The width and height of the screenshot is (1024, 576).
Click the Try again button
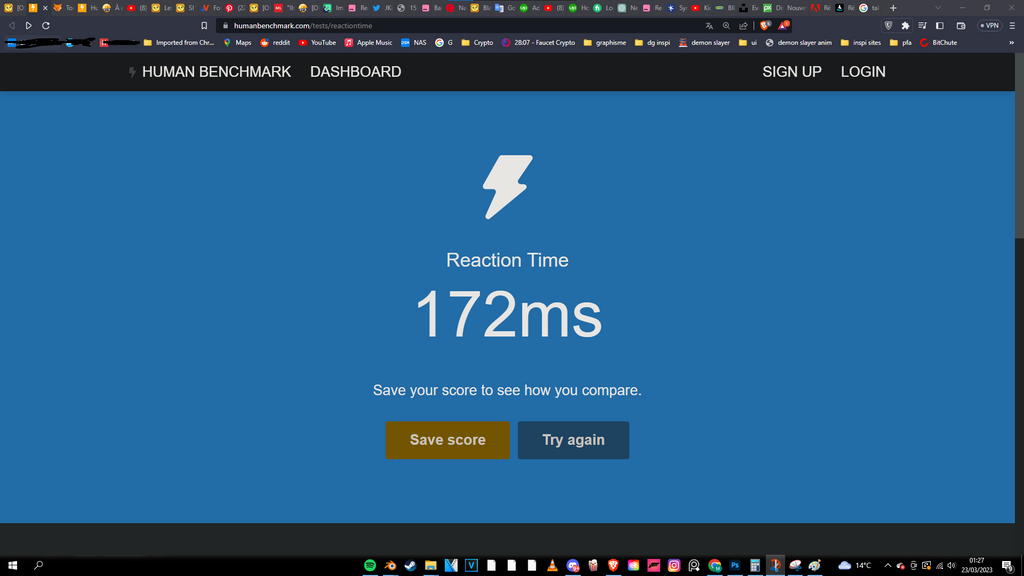pyautogui.click(x=573, y=440)
